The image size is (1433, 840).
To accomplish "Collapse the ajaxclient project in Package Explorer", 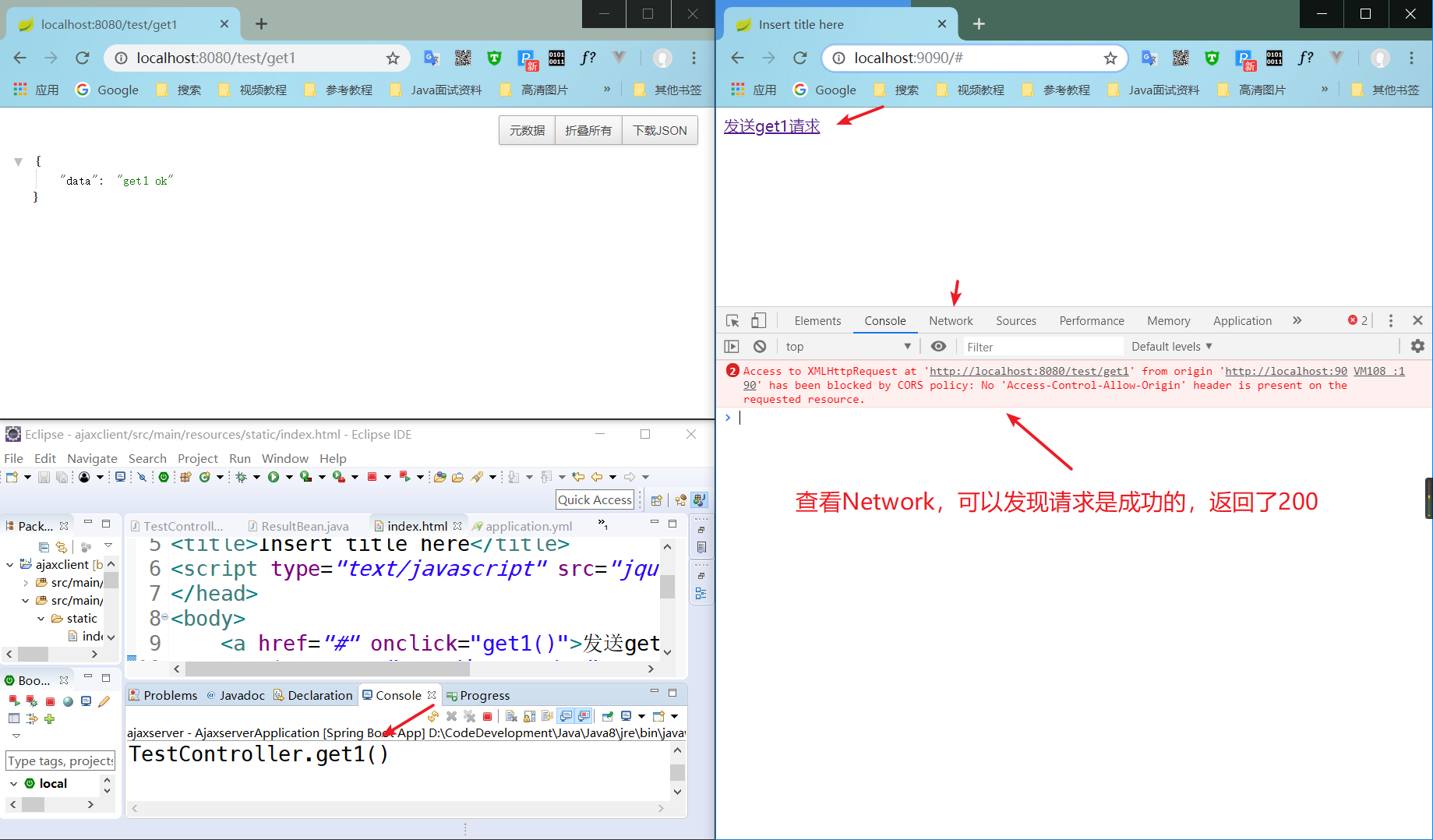I will point(10,564).
